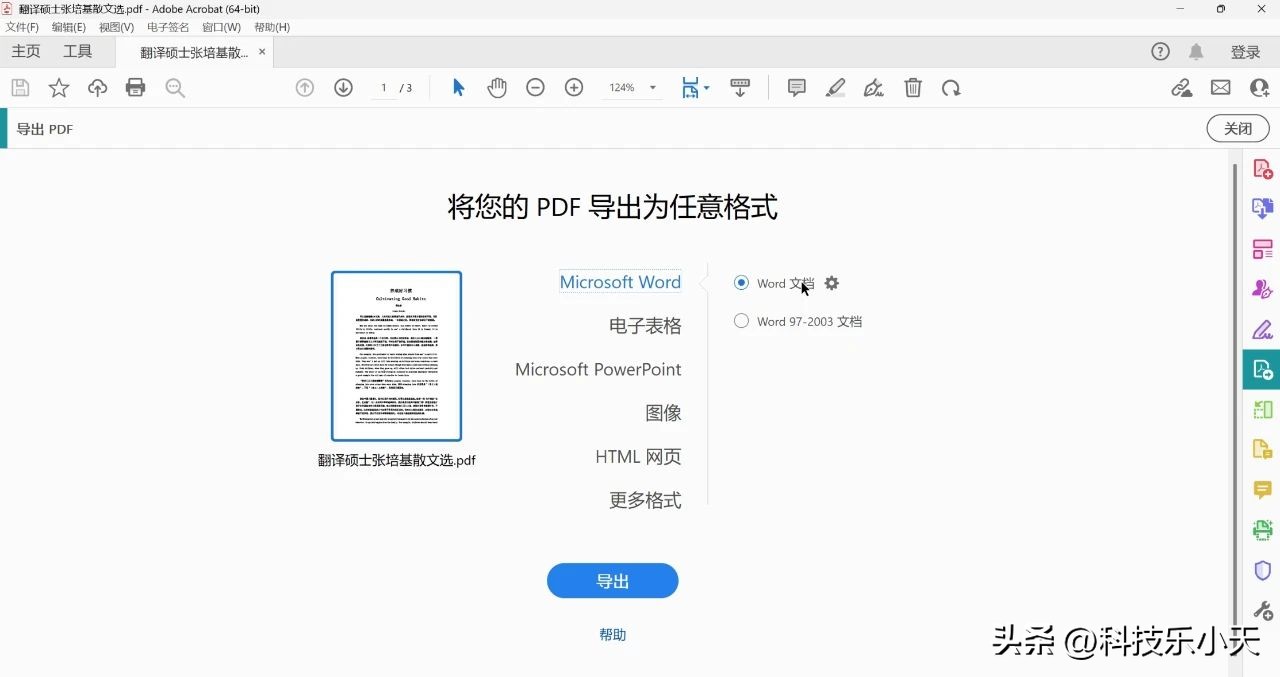Open the Organize Pages tool
Screen dimensions: 1280x677
tap(1261, 248)
